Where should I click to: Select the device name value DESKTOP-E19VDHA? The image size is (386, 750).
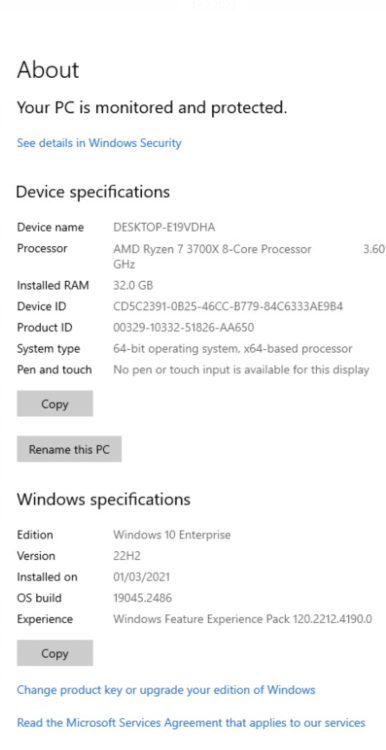click(164, 227)
